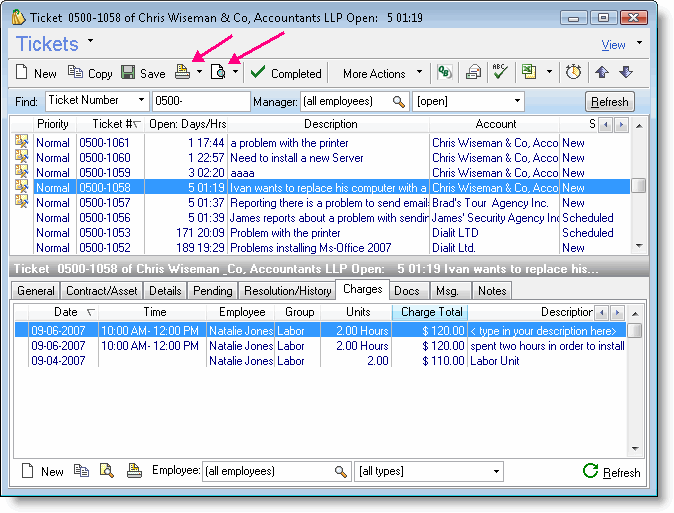Image resolution: width=674 pixels, height=513 pixels.
Task: Mark ticket as Completed
Action: [x=286, y=73]
